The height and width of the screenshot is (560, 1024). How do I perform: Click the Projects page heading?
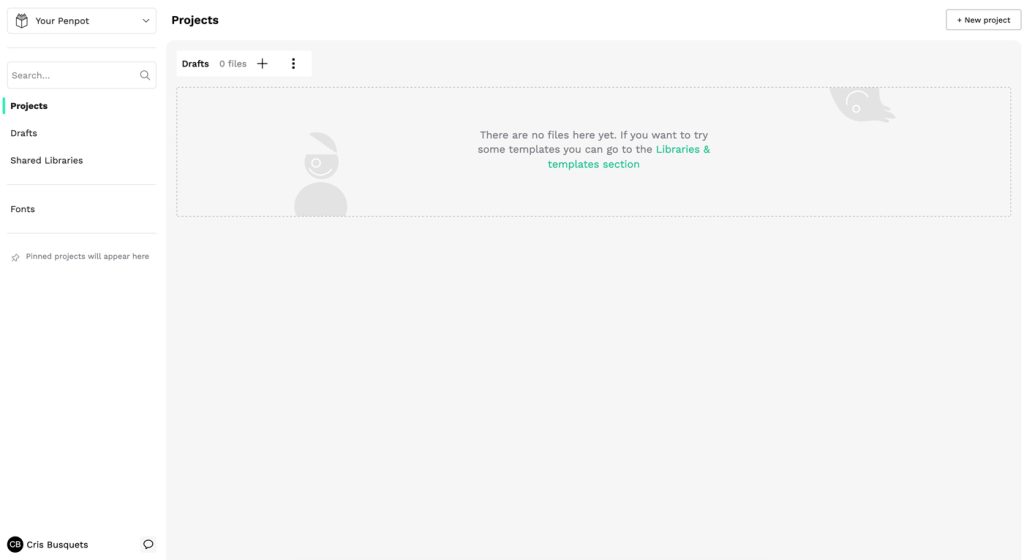195,20
